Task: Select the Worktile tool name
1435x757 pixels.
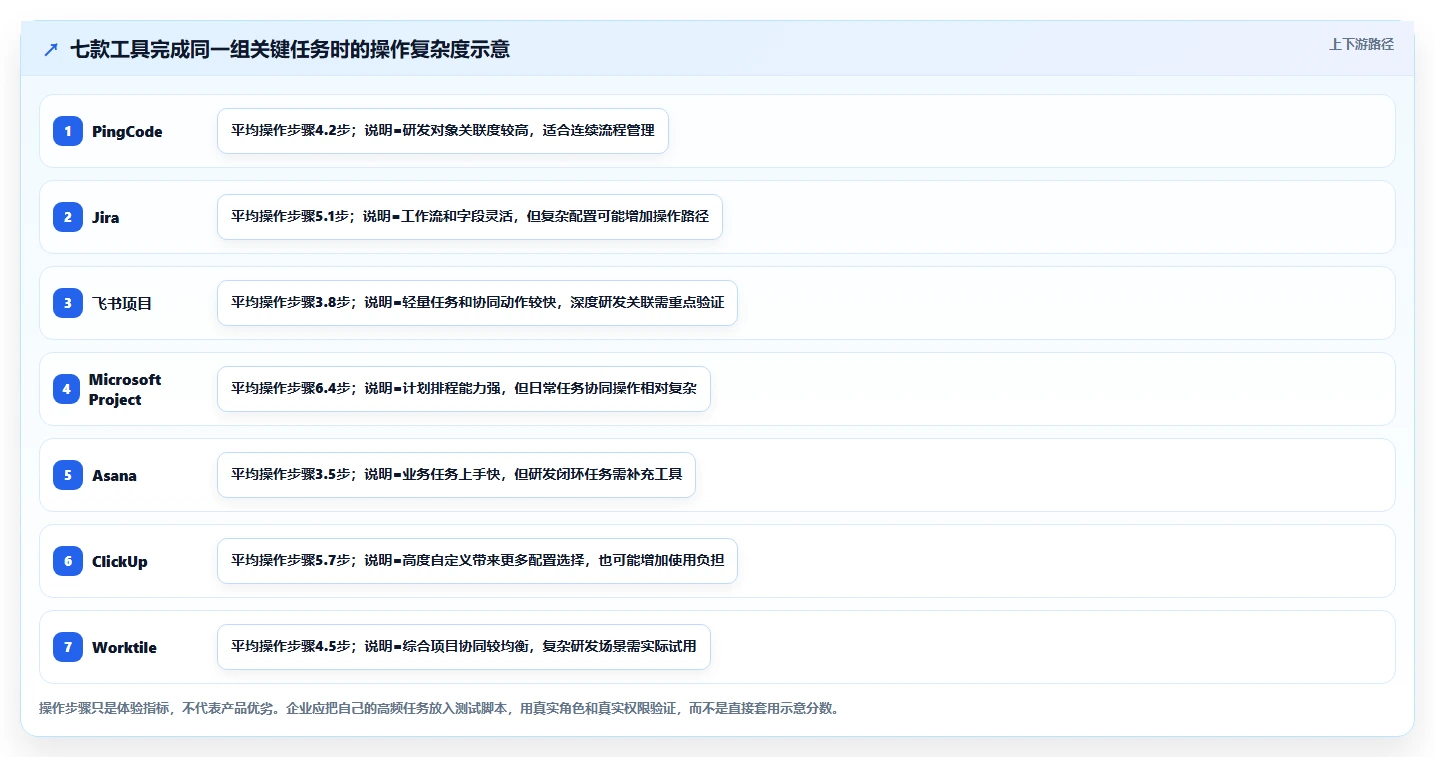Action: 124,648
